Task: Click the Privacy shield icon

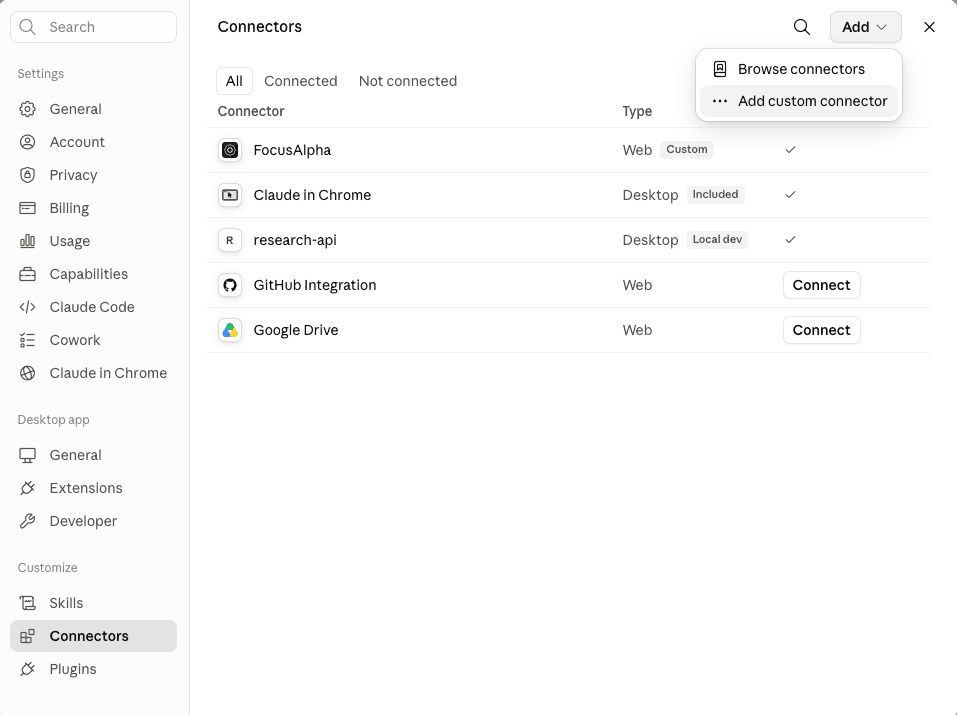Action: 27,175
